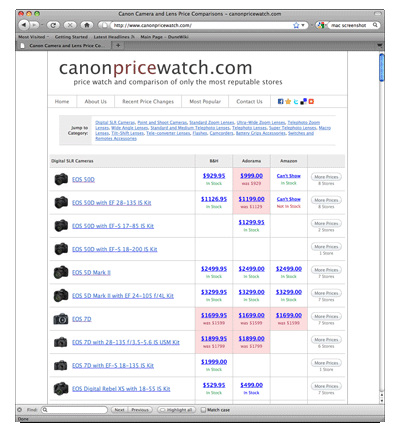Image resolution: width=400 pixels, height=443 pixels.
Task: Toggle Highlight all in find bar
Action: [177, 410]
